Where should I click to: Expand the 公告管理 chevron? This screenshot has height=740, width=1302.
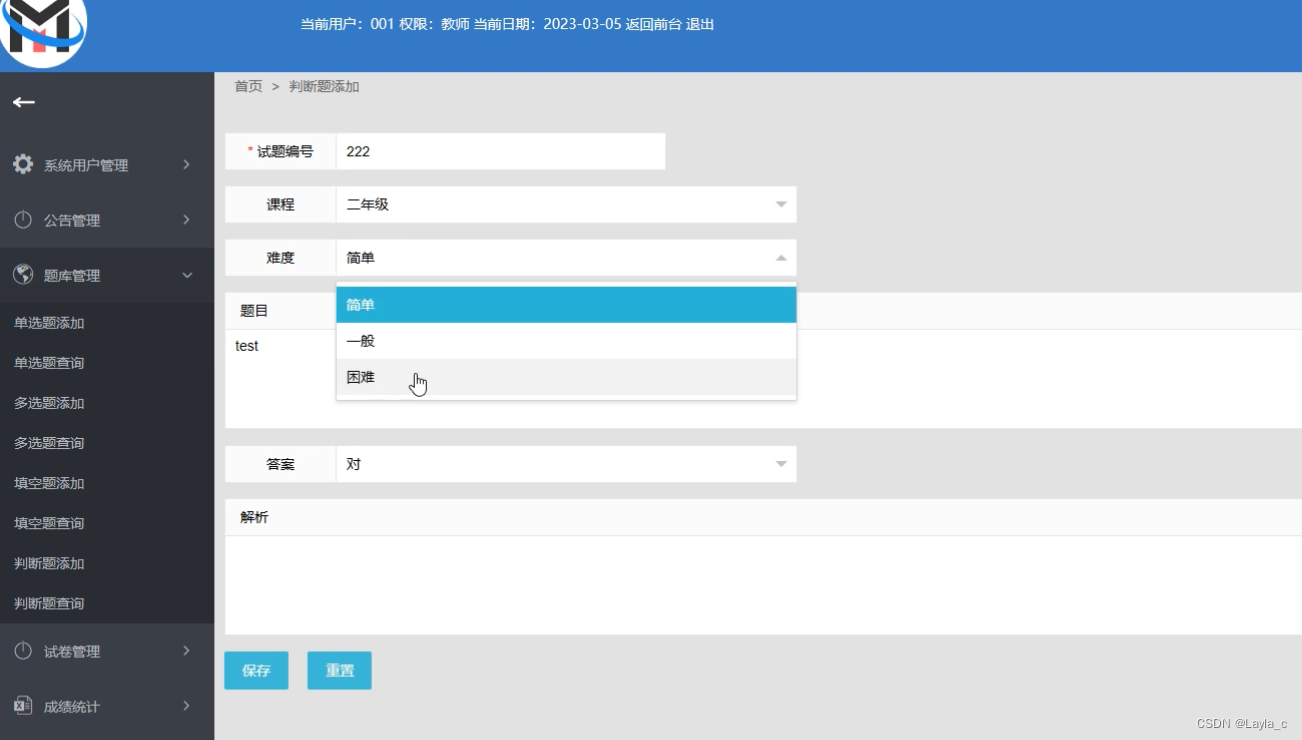tap(186, 219)
